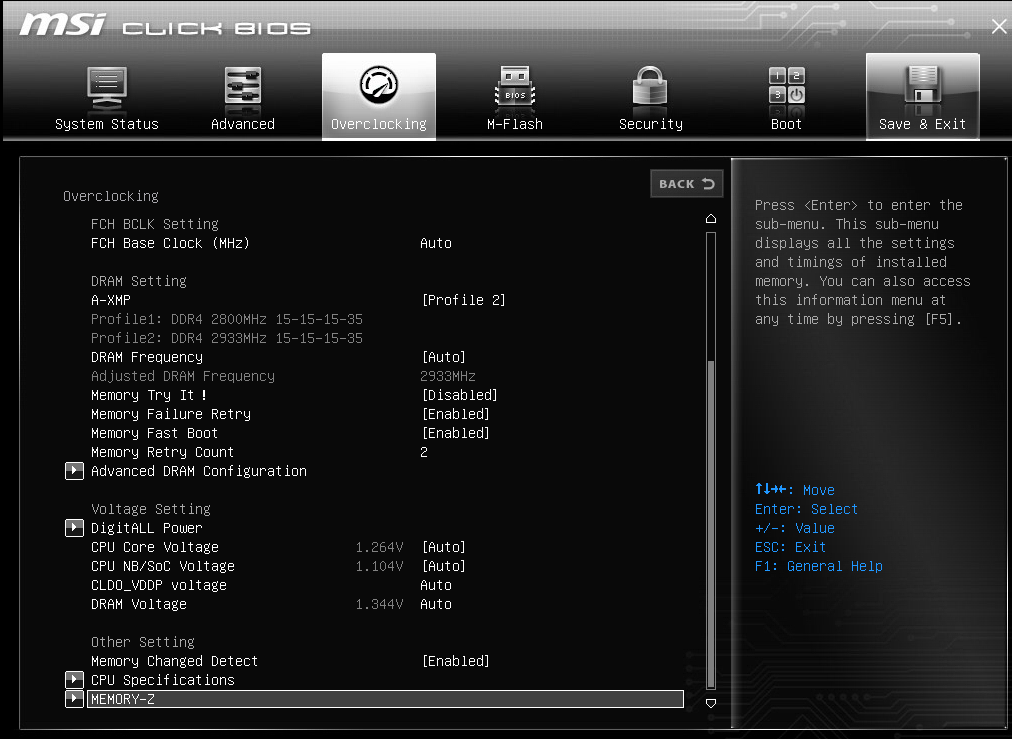Image resolution: width=1012 pixels, height=739 pixels.
Task: Edit DRAM Voltage Auto value
Action: pyautogui.click(x=436, y=604)
